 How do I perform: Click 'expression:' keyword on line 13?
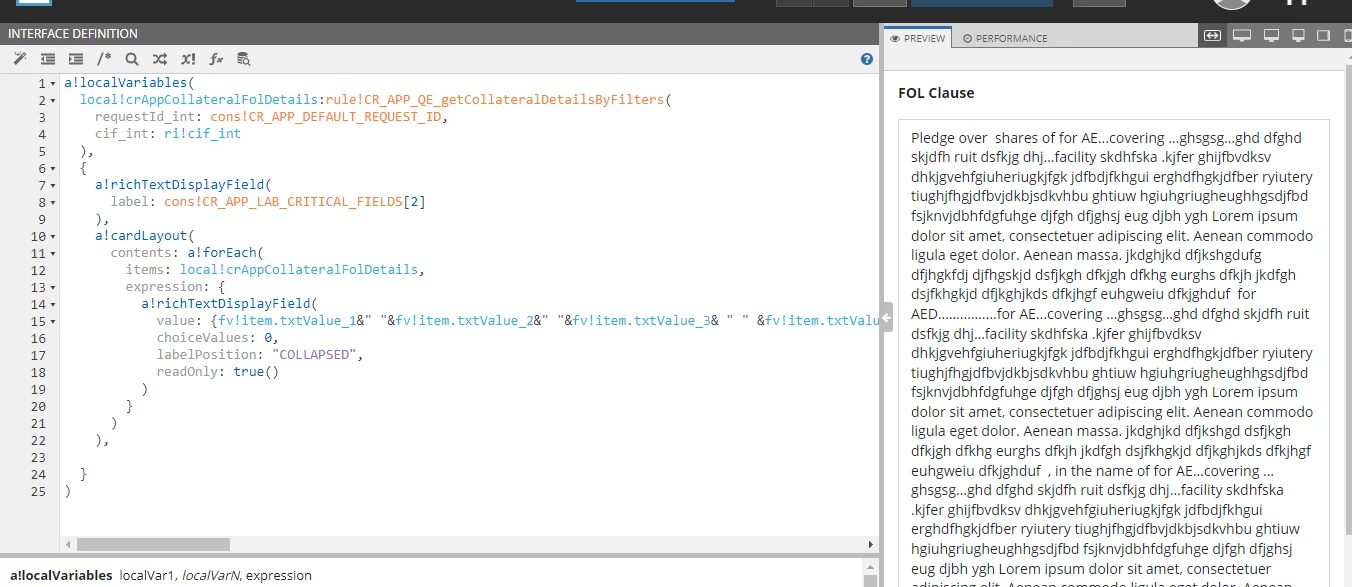pos(164,287)
